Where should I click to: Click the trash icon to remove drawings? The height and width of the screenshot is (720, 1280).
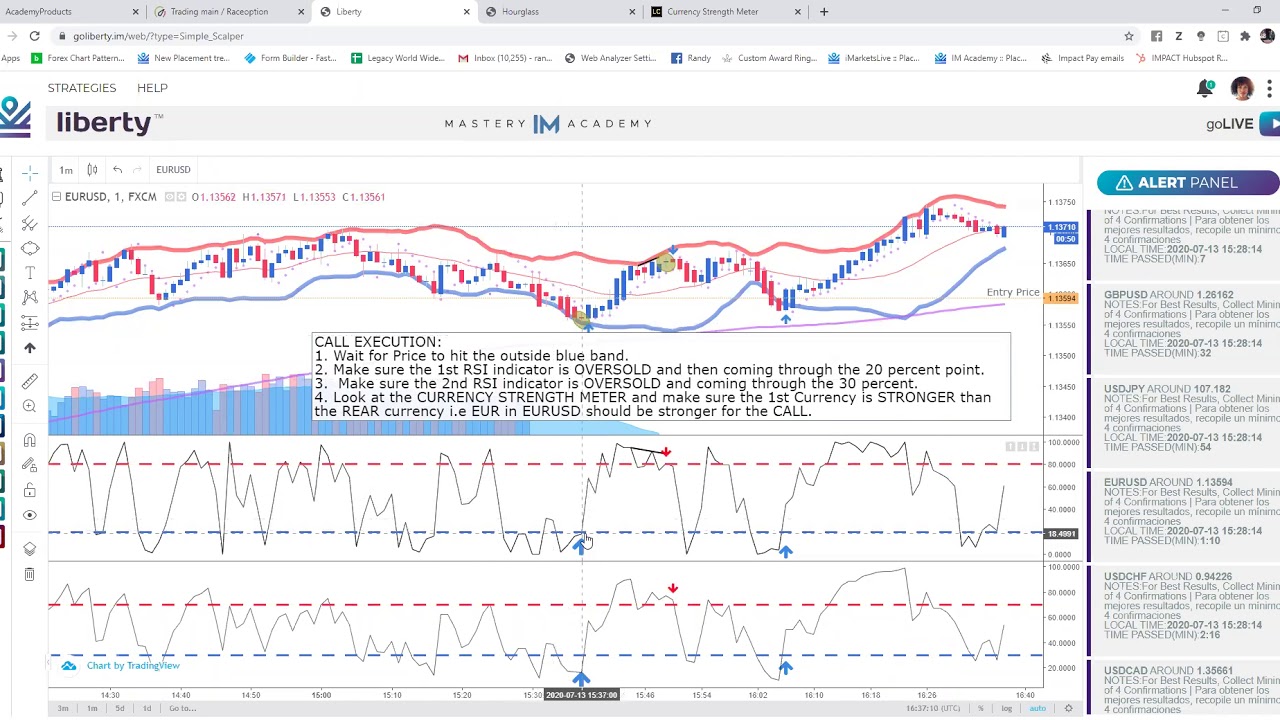point(30,574)
